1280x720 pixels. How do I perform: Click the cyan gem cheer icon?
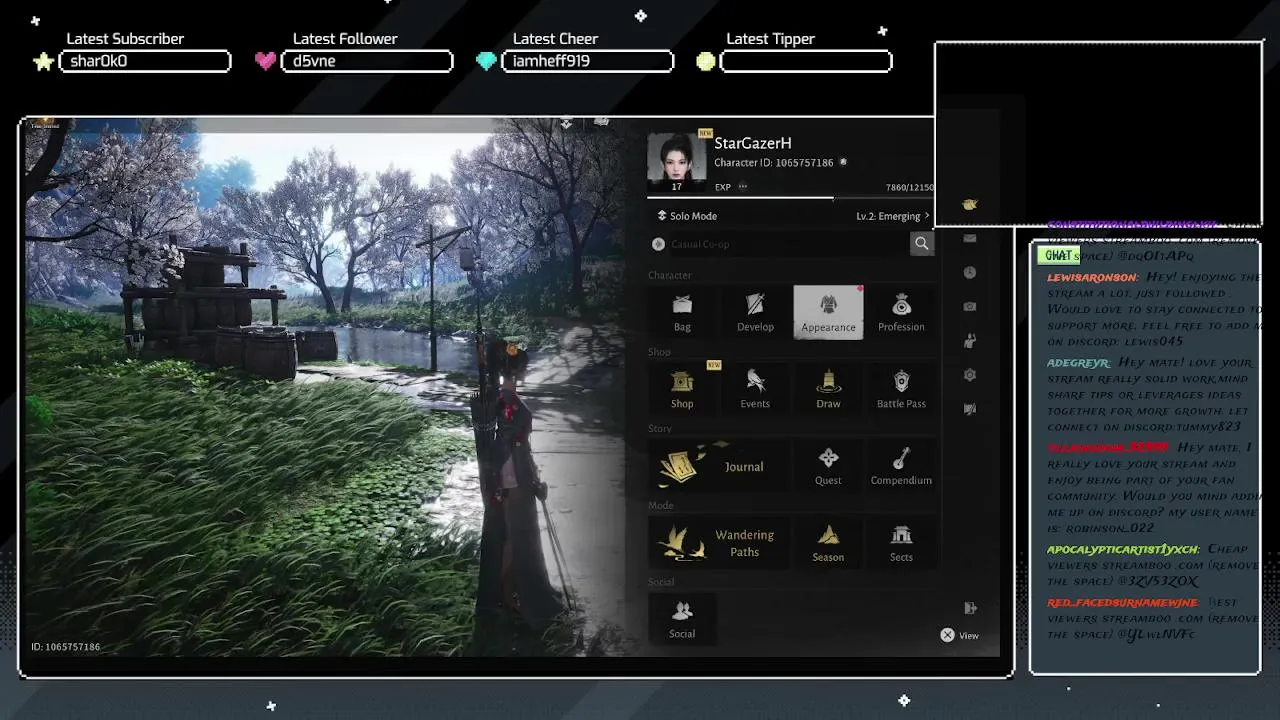pyautogui.click(x=486, y=61)
